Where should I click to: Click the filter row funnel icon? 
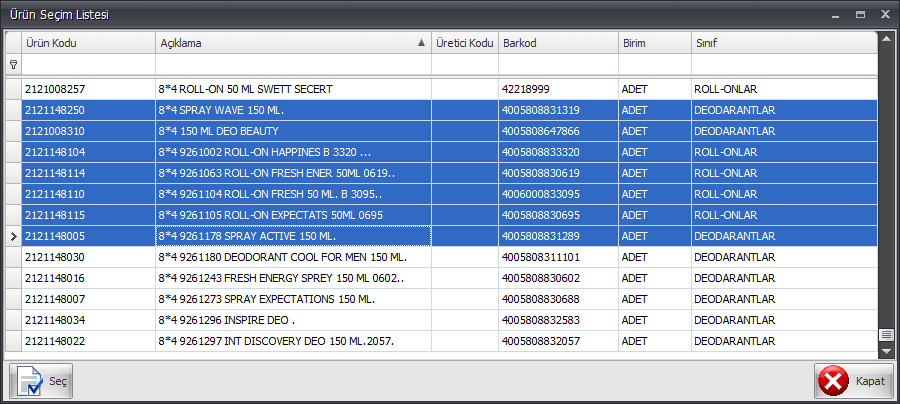(13, 64)
